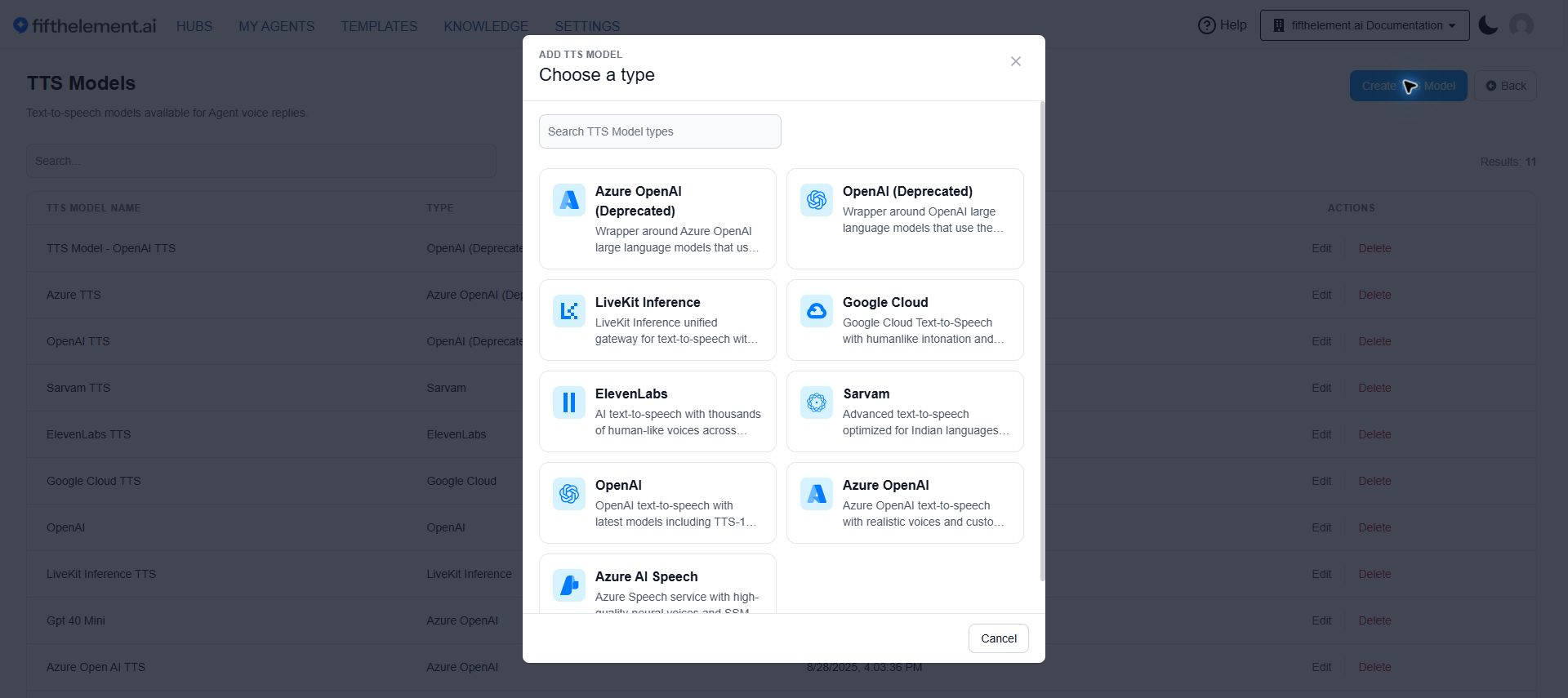Click the OpenAI swirl icon in the OpenAI card
Viewport: 1568px width, 698px height.
coord(569,494)
